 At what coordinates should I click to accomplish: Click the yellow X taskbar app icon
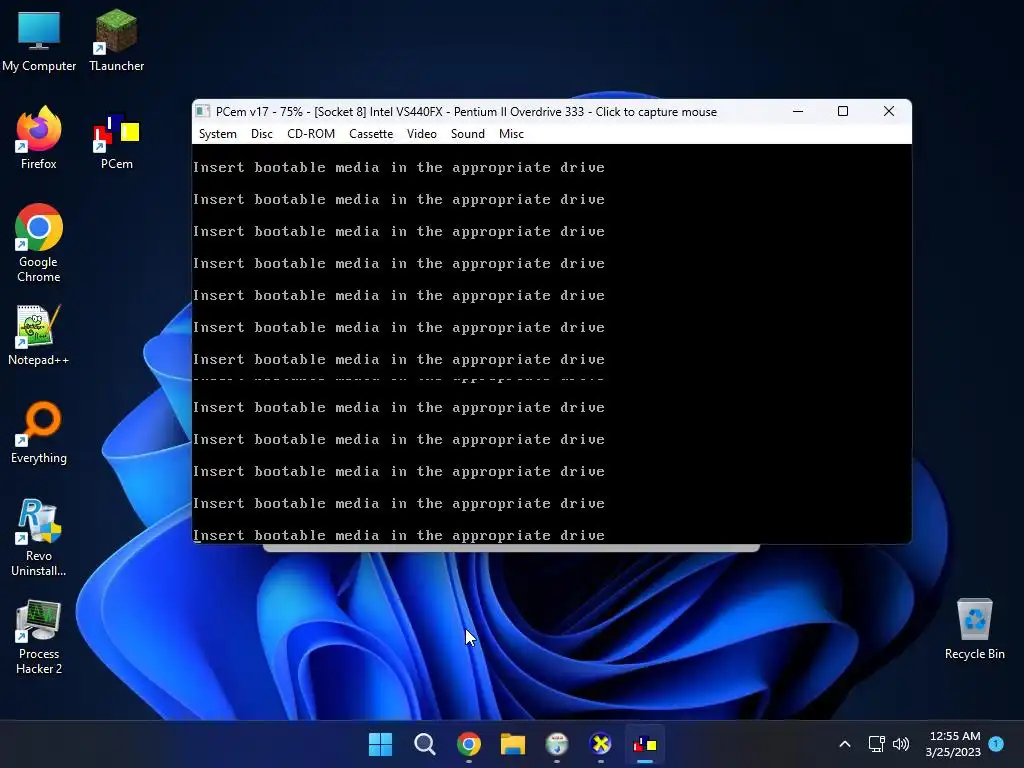pyautogui.click(x=600, y=744)
